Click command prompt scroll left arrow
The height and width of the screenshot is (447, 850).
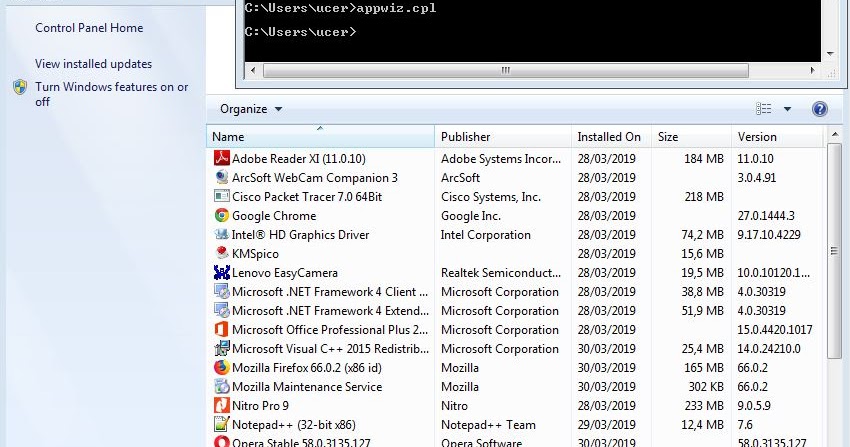click(x=253, y=70)
